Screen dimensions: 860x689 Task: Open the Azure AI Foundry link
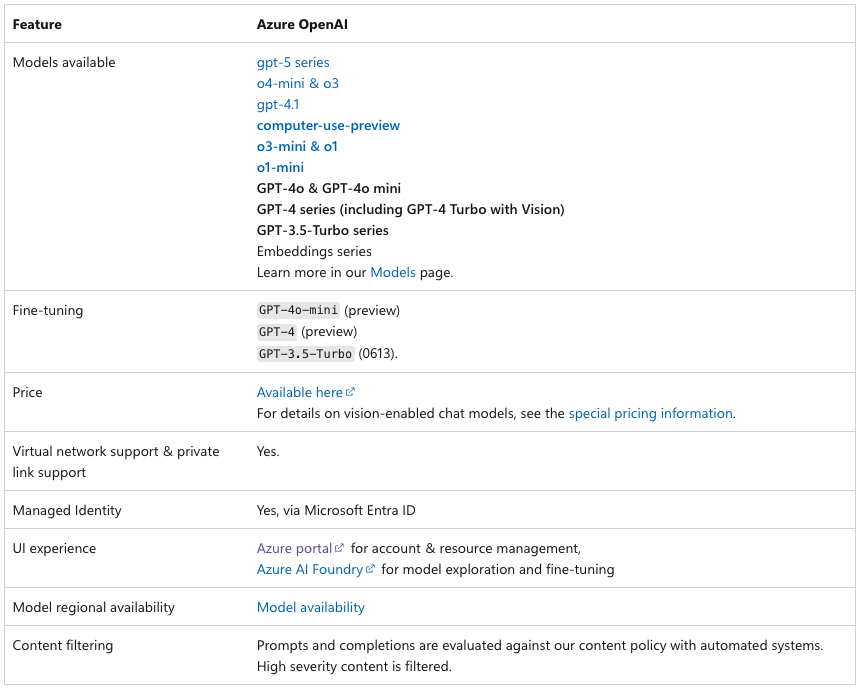click(309, 569)
